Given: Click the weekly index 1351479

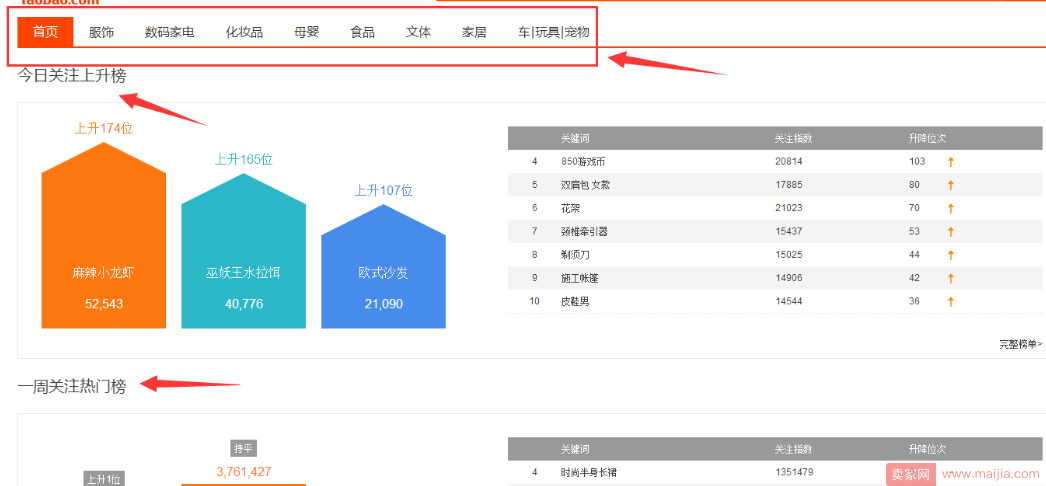Looking at the screenshot, I should tap(794, 473).
